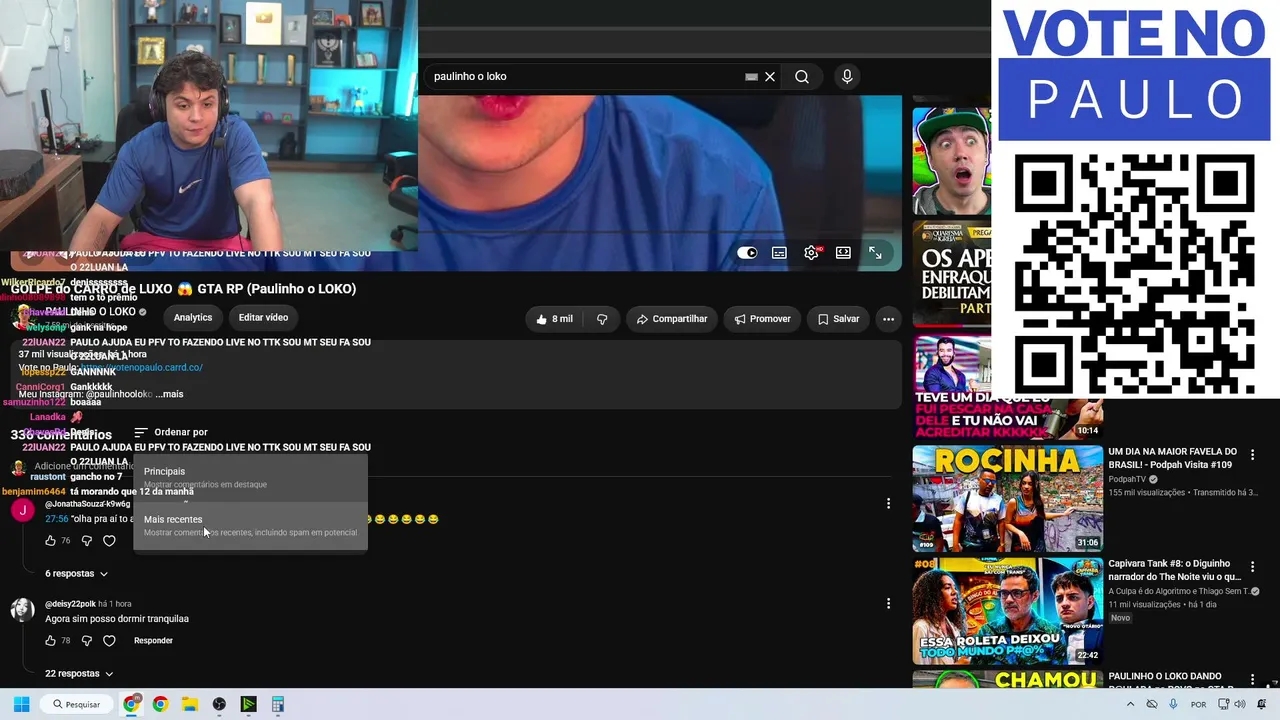Give a heart to the JonathaSouza comment
The image size is (1280, 720).
click(110, 541)
